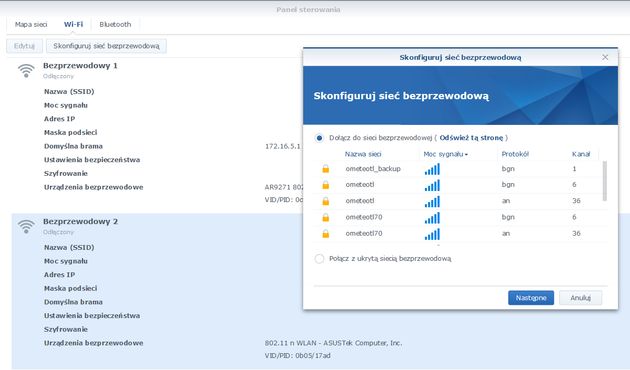Click the Odśwież tą stronę link
This screenshot has height=370, width=630.
coord(471,138)
